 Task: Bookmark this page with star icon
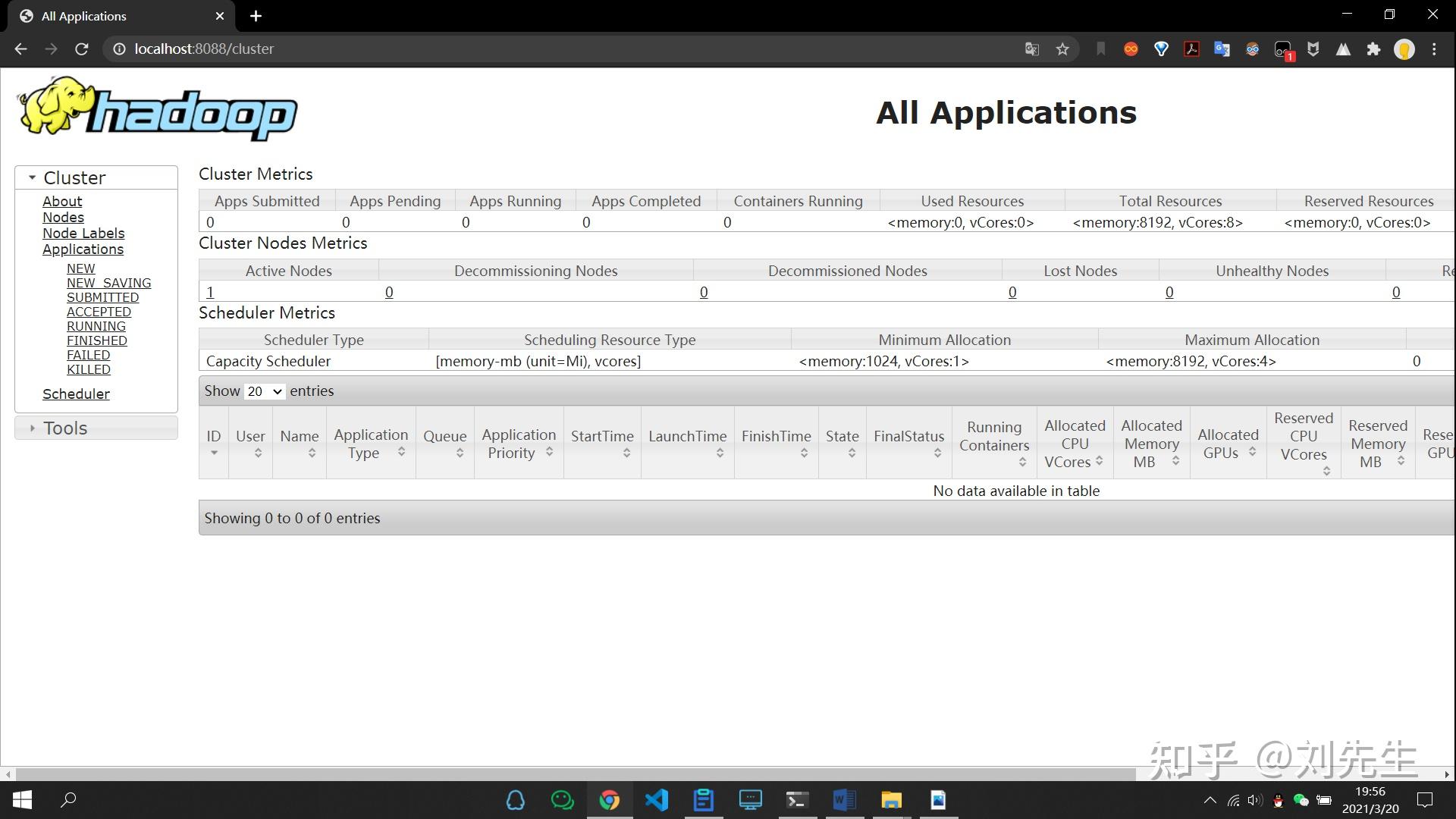pyautogui.click(x=1062, y=49)
